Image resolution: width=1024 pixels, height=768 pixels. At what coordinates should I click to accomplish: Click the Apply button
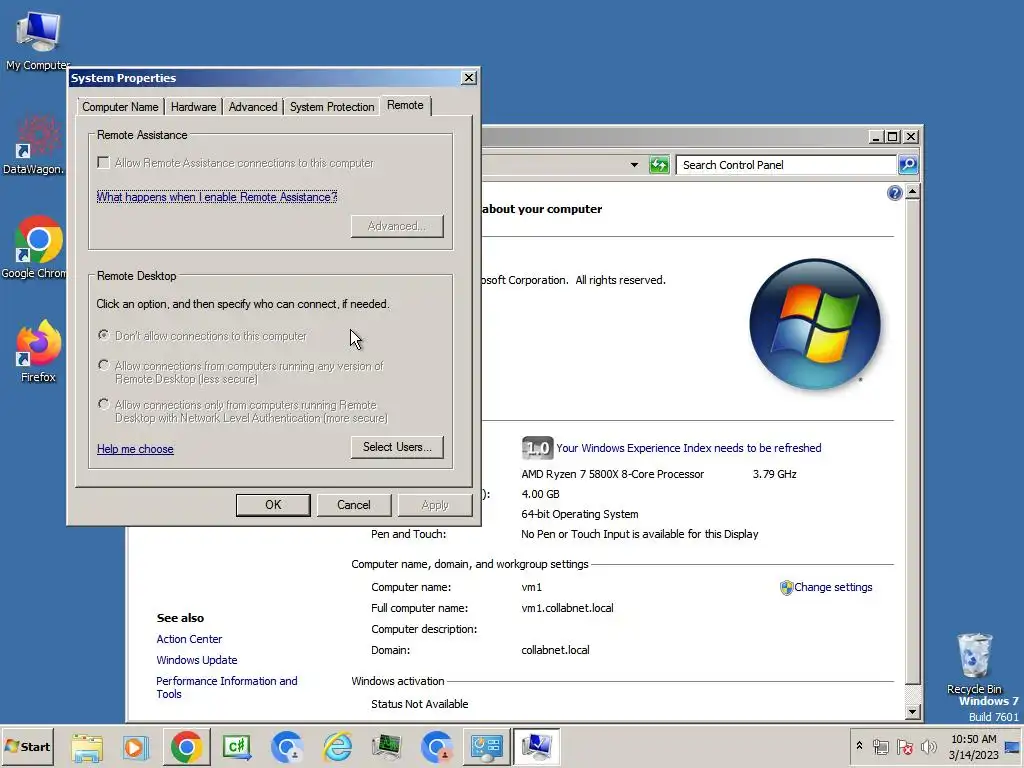[x=435, y=505]
